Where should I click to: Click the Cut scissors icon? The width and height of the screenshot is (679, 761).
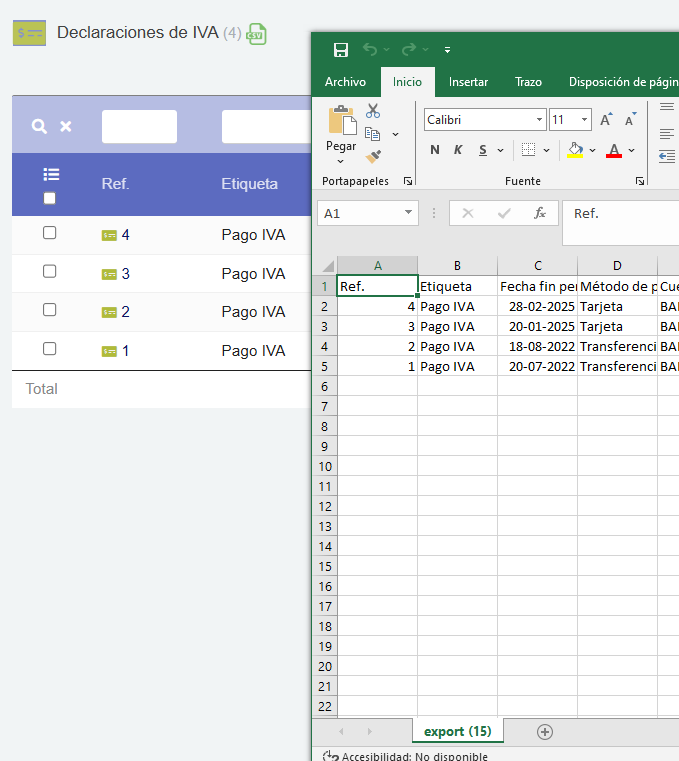click(x=373, y=111)
